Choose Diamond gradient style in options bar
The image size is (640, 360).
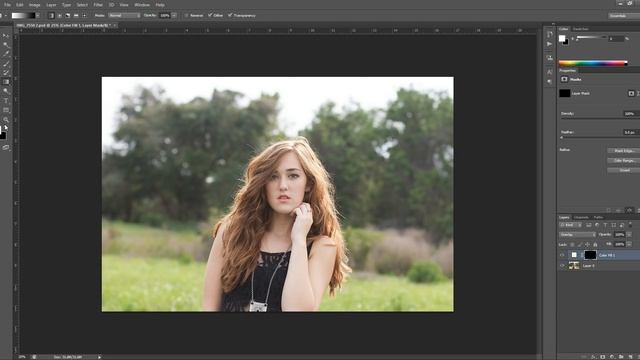point(84,16)
